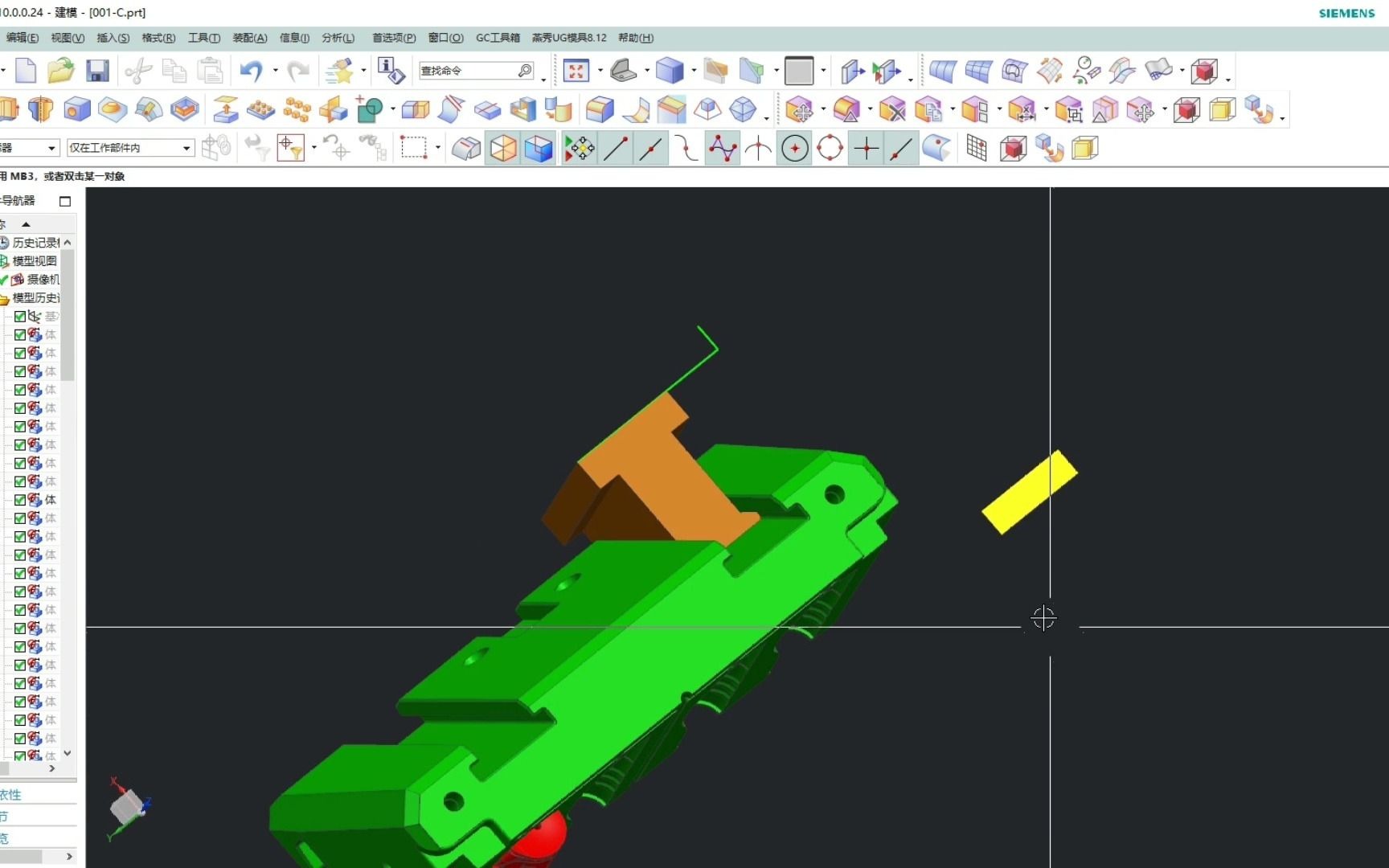The image size is (1389, 868).
Task: Click the Delete Face icon
Action: (892, 109)
